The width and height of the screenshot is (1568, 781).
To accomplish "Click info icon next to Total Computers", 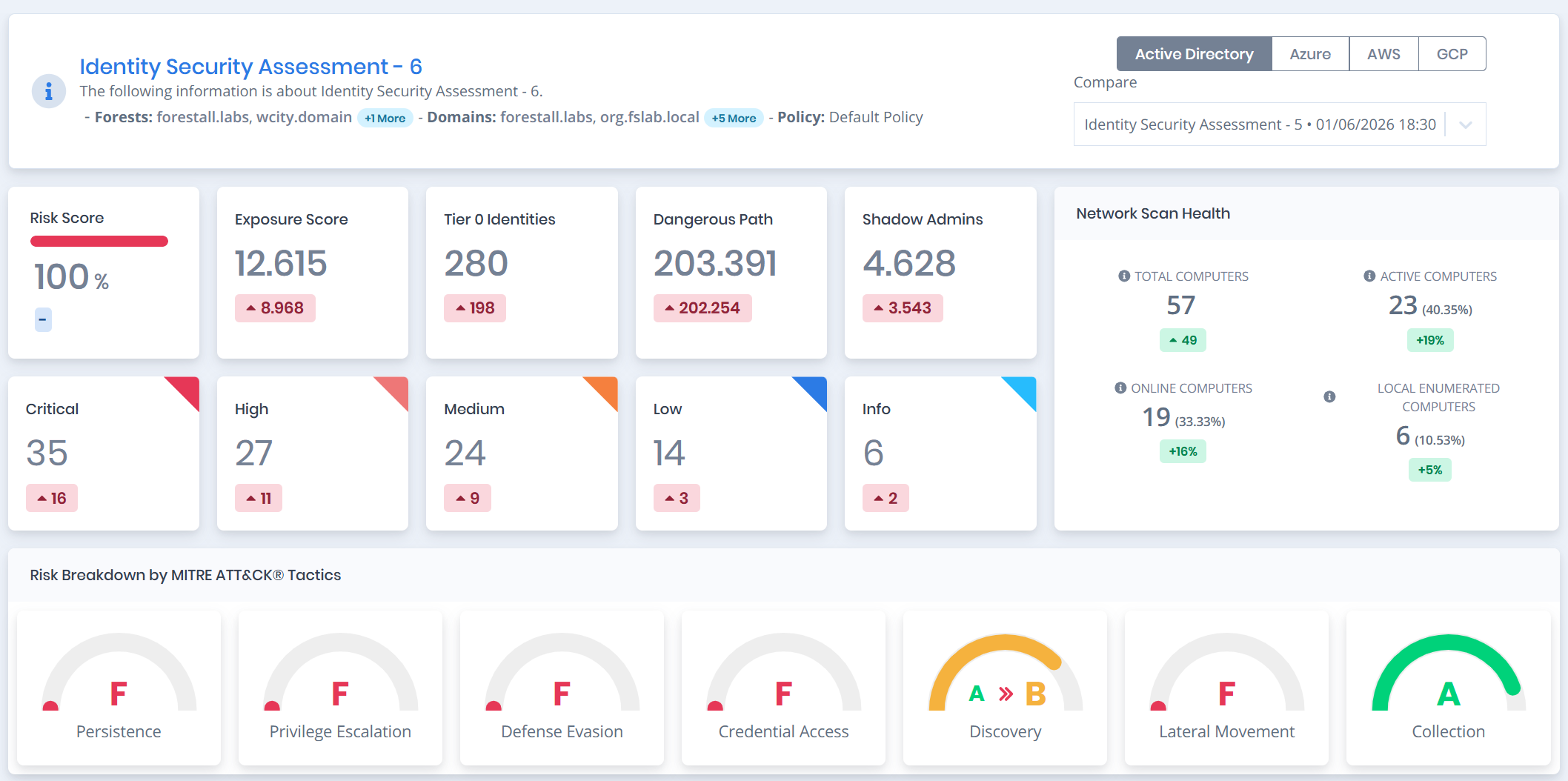I will point(1124,276).
